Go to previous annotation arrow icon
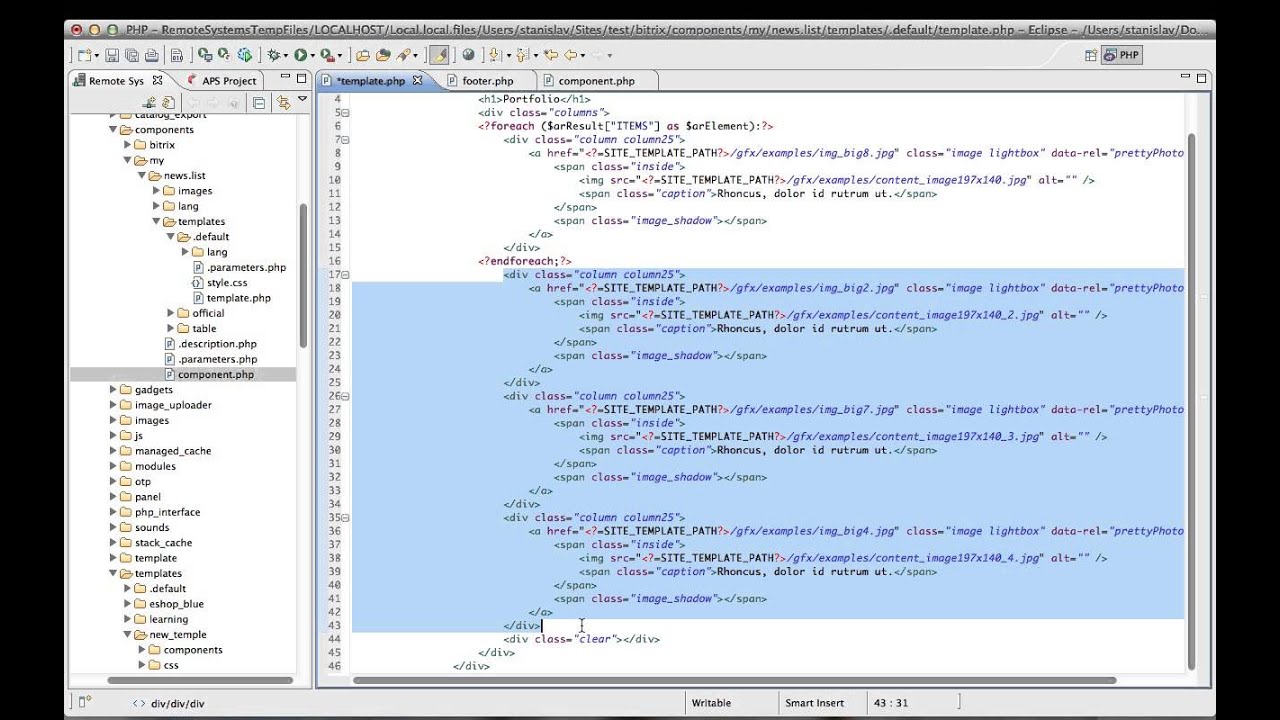The image size is (1280, 720). (521, 55)
